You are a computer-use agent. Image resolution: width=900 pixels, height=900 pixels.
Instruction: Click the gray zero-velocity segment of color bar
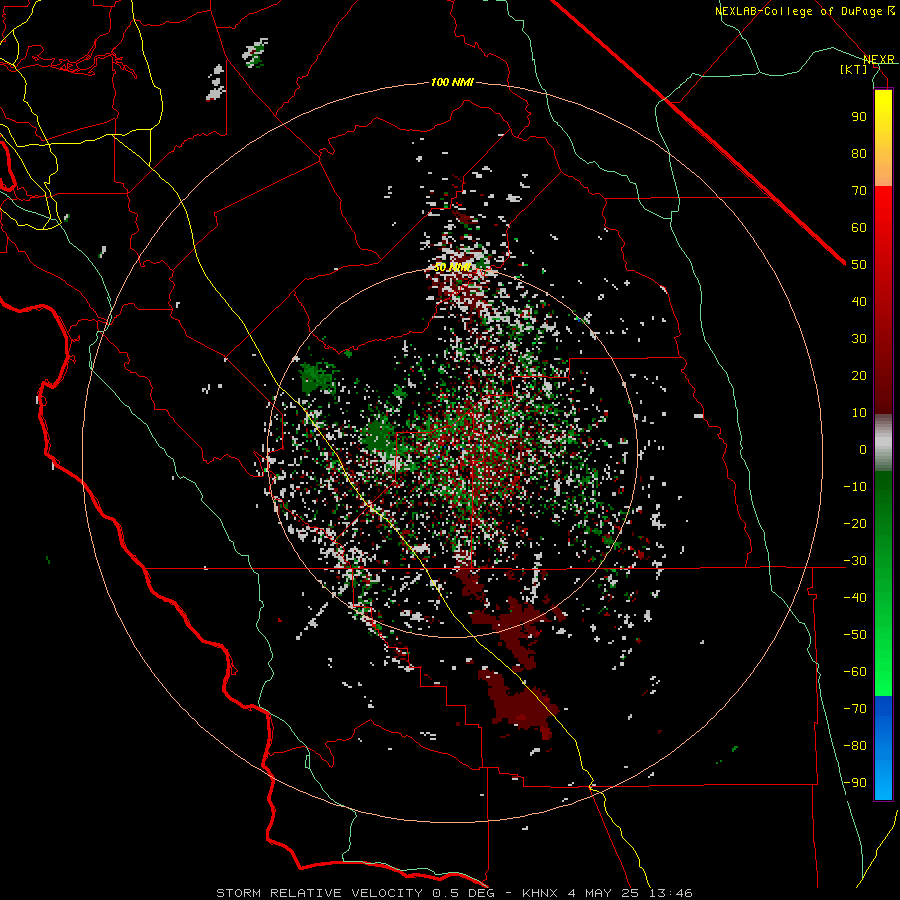(x=883, y=443)
